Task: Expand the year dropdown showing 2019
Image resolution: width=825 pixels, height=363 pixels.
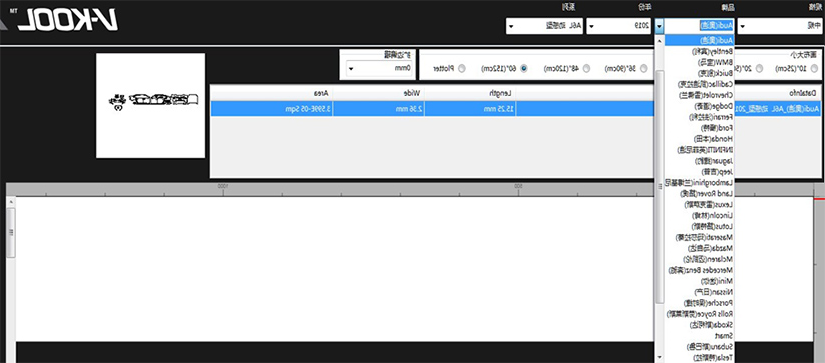Action: point(591,25)
